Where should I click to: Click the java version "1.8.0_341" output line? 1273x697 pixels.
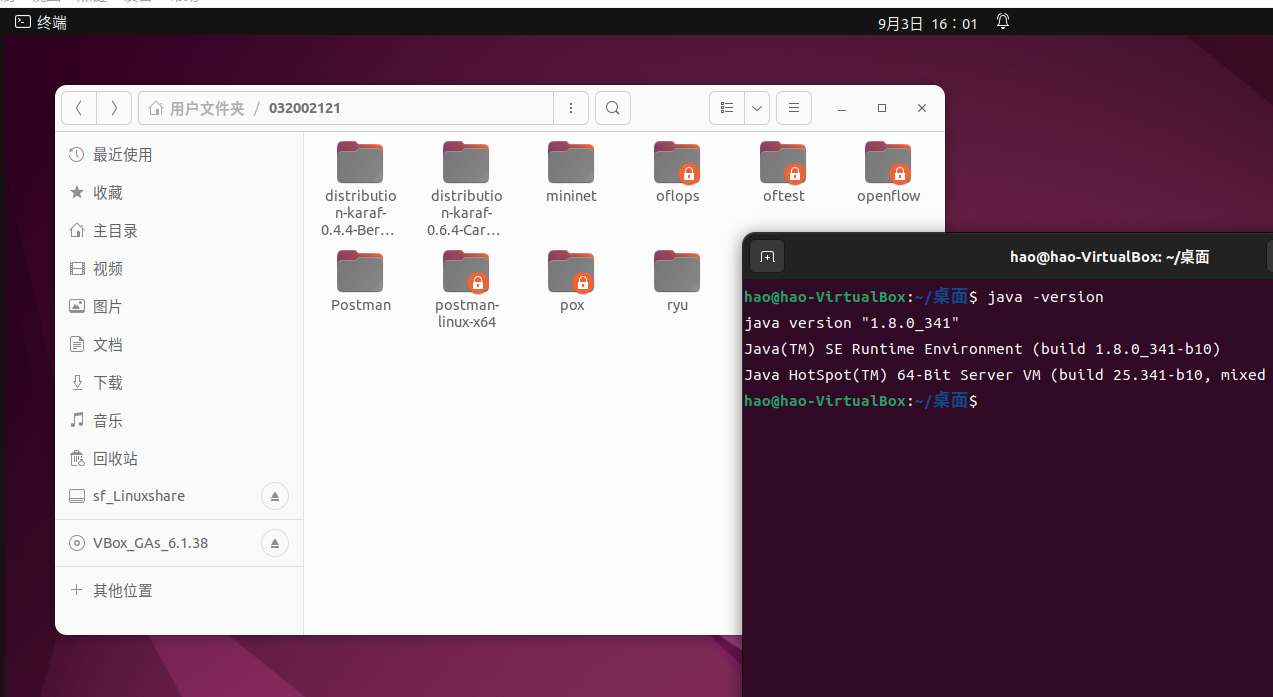click(x=852, y=323)
